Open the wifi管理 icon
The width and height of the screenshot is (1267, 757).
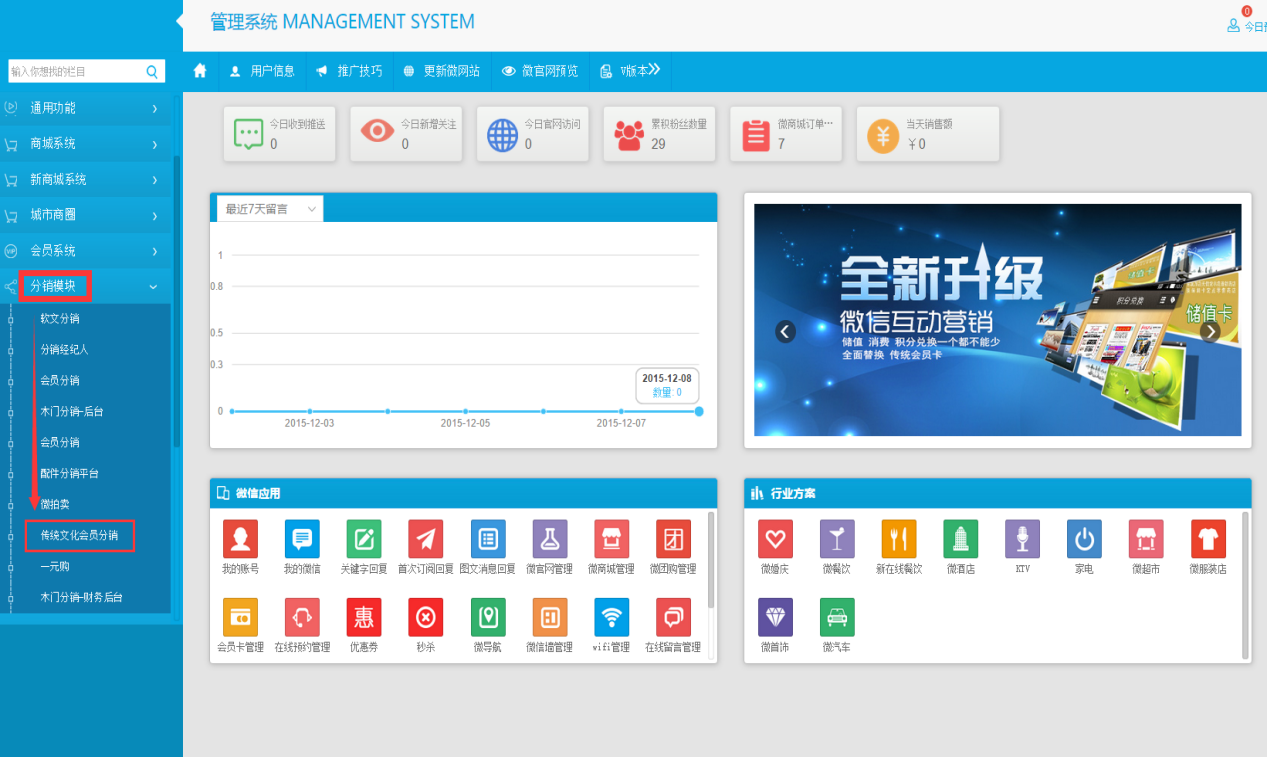click(611, 617)
